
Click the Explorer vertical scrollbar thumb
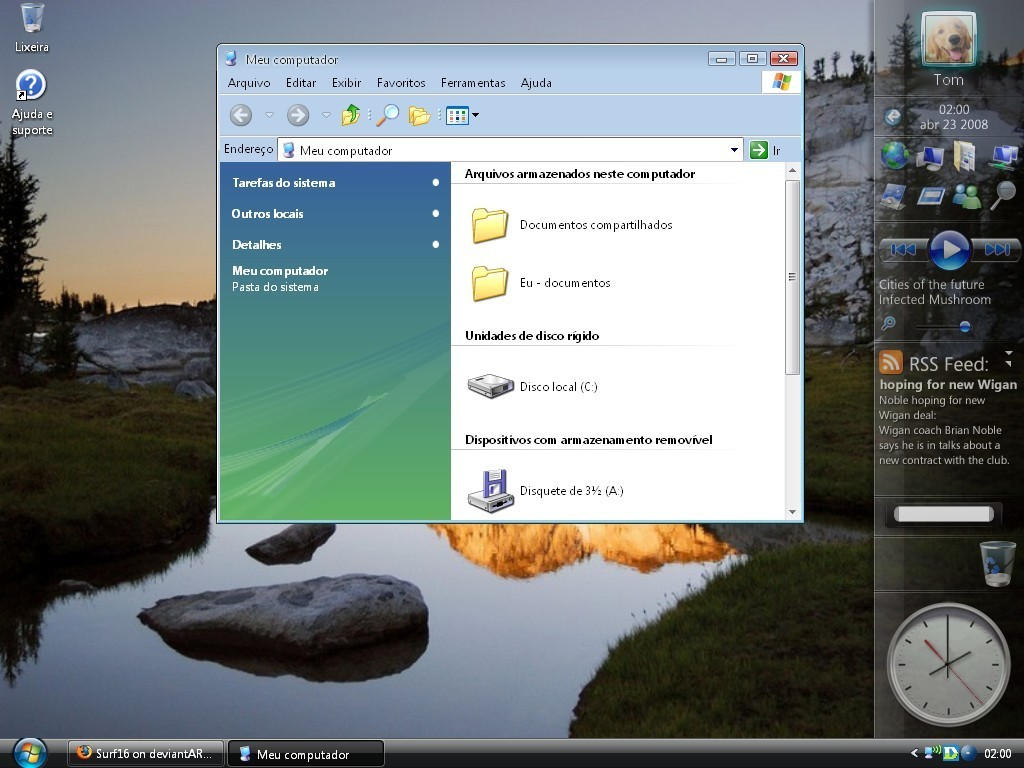pyautogui.click(x=792, y=278)
